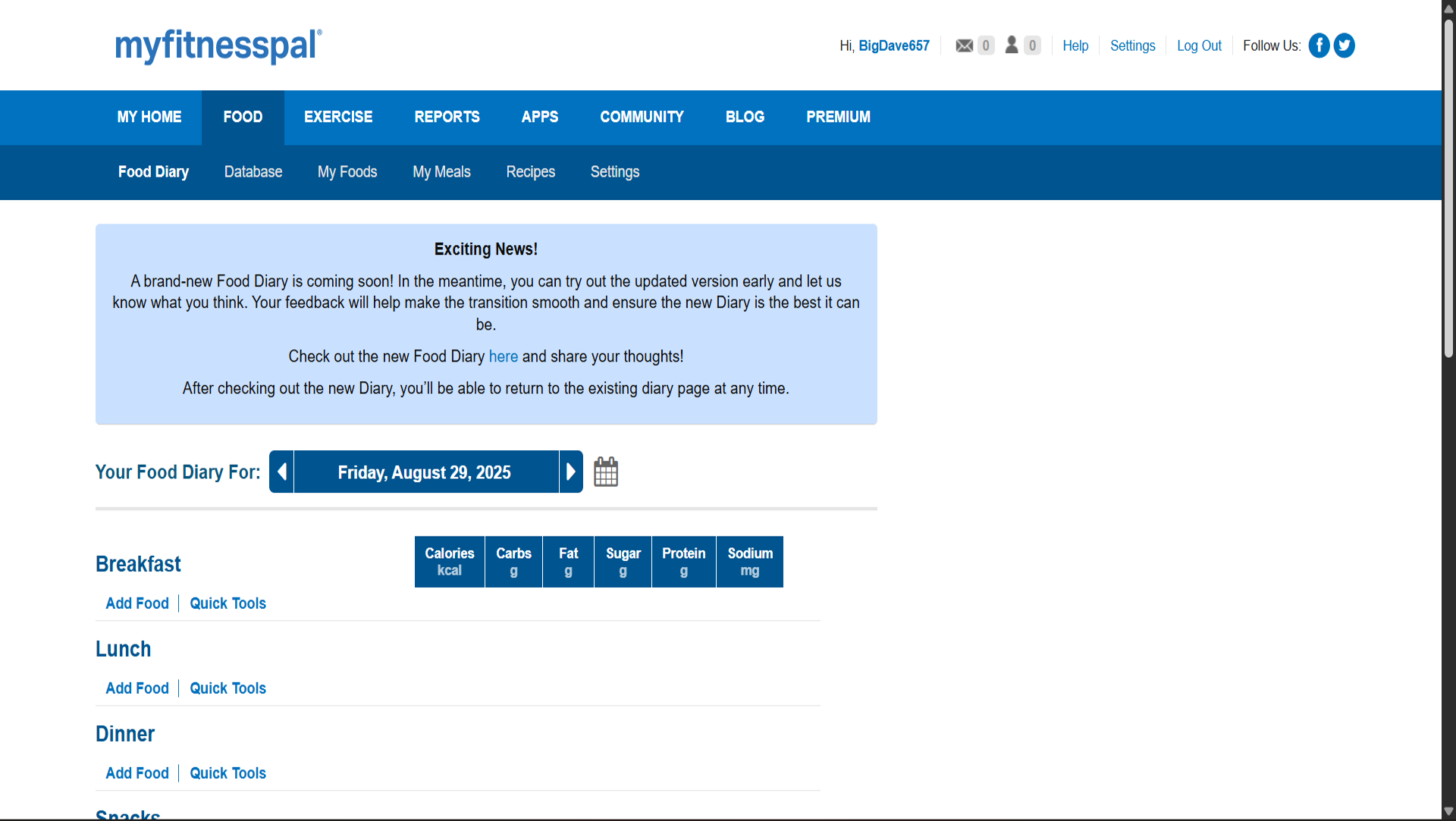Open the messages envelope icon
Screen dimensions: 1456x821
tap(964, 45)
